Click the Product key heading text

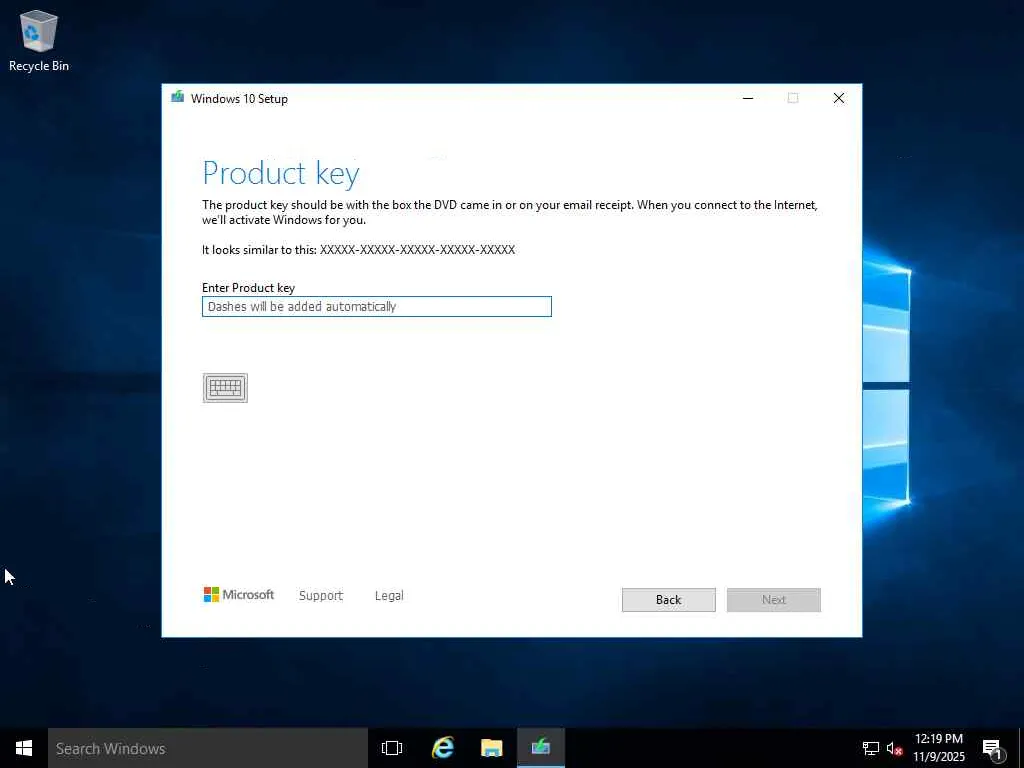[x=281, y=173]
